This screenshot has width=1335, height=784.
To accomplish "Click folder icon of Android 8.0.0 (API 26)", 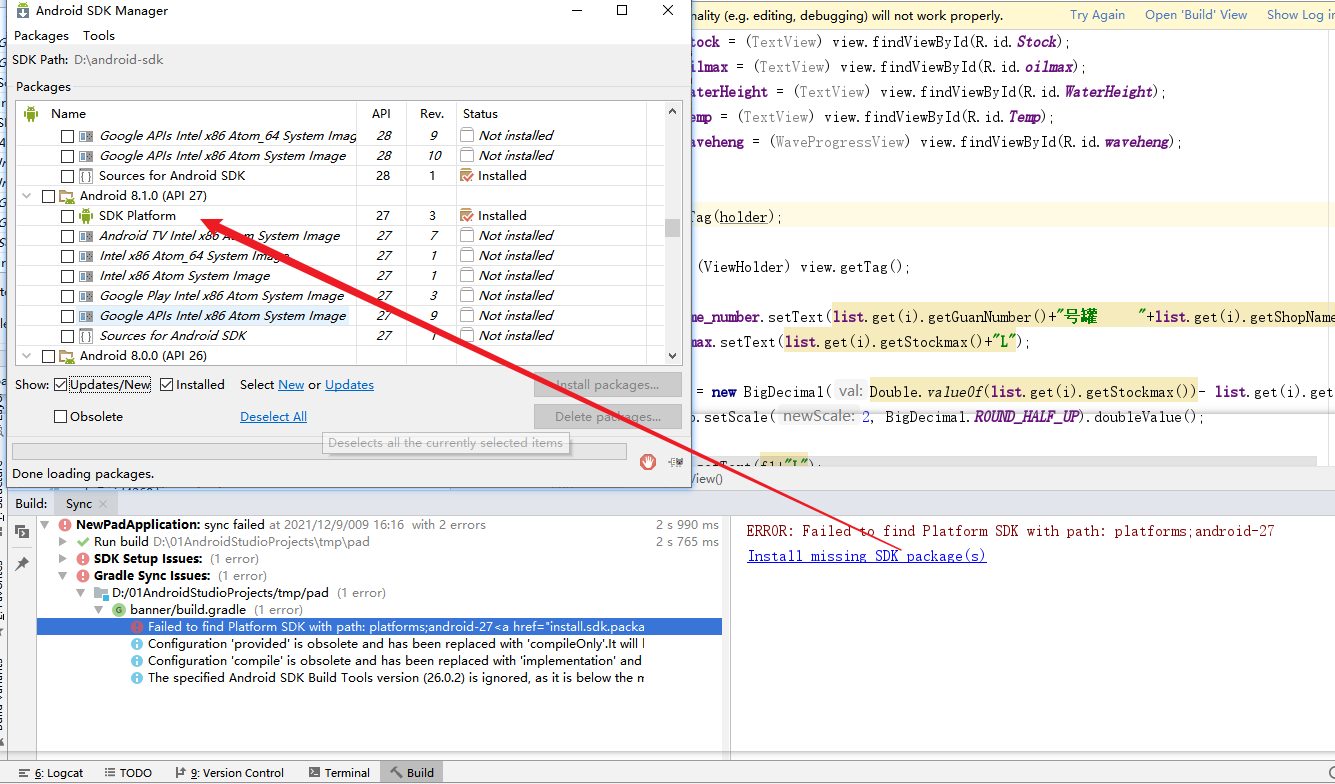I will coord(67,356).
